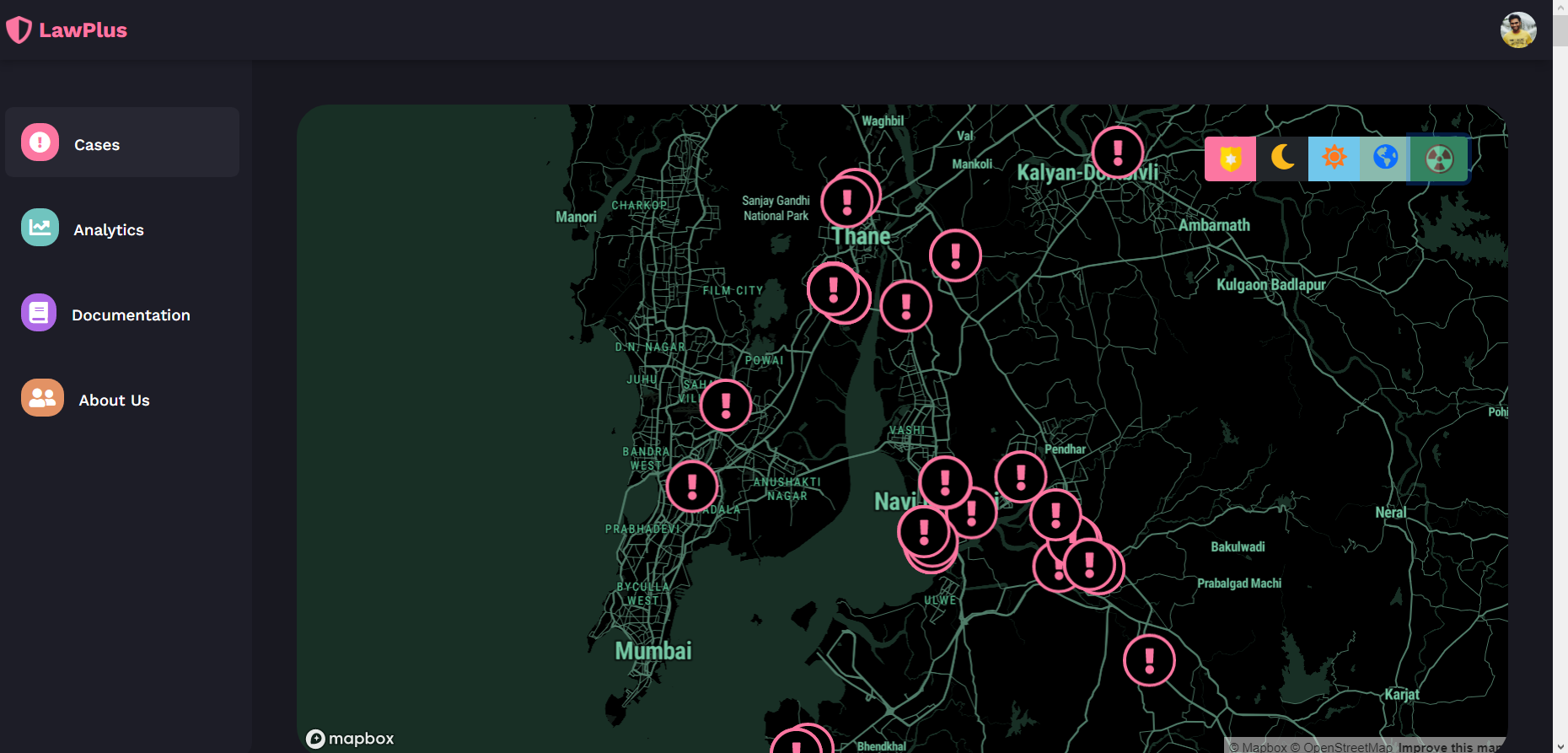Click the Manori label on map
The image size is (1568, 753).
coord(576,218)
